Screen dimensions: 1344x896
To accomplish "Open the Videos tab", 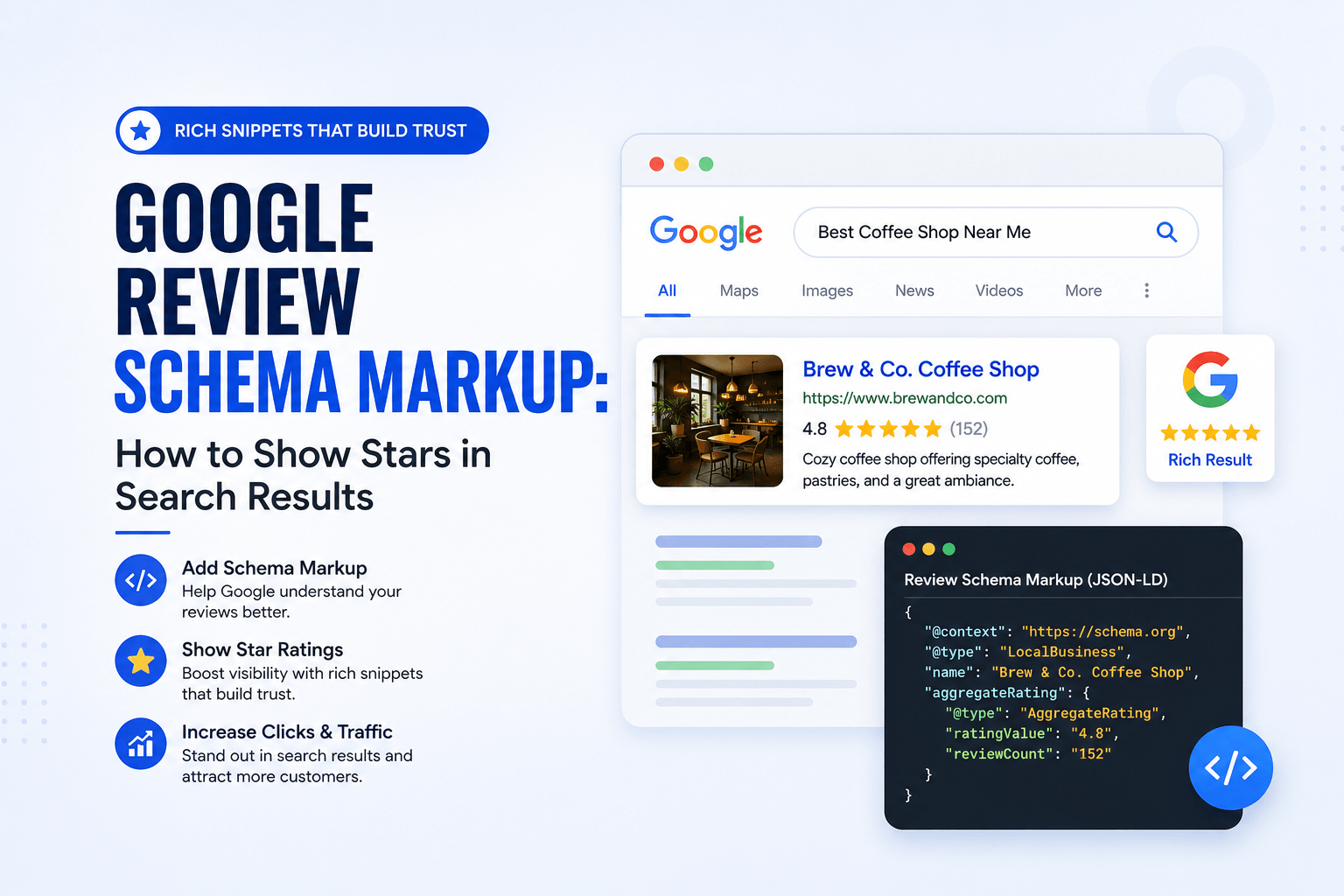I will point(999,290).
